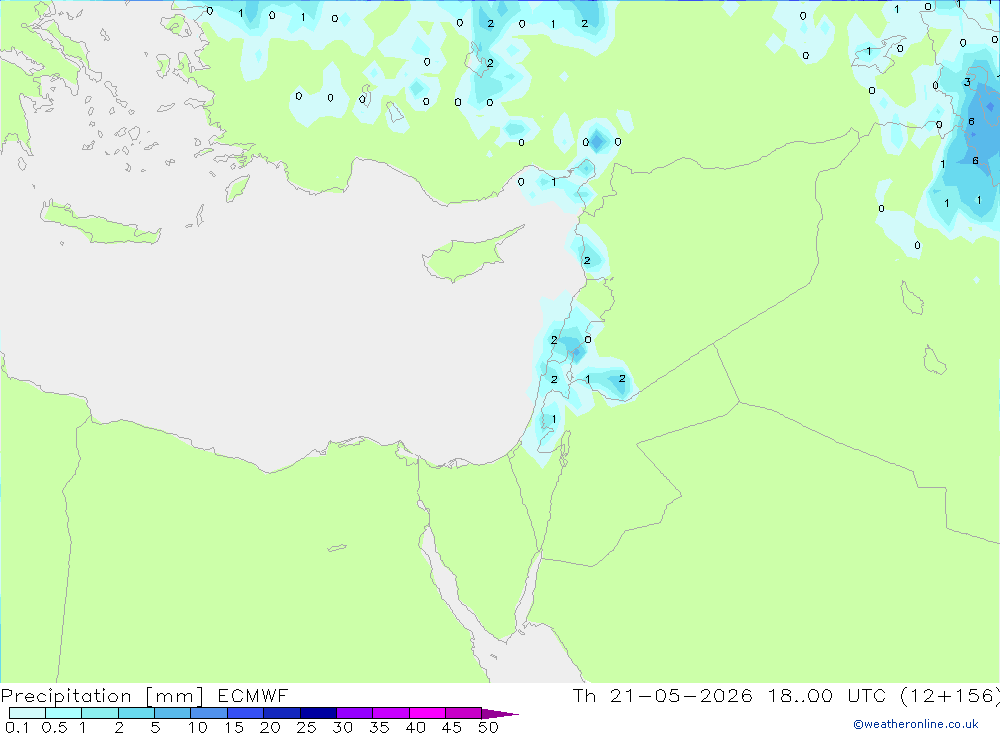Image resolution: width=1000 pixels, height=733 pixels.
Task: Click the legend swatch between 15 and 20
Action: (x=246, y=713)
